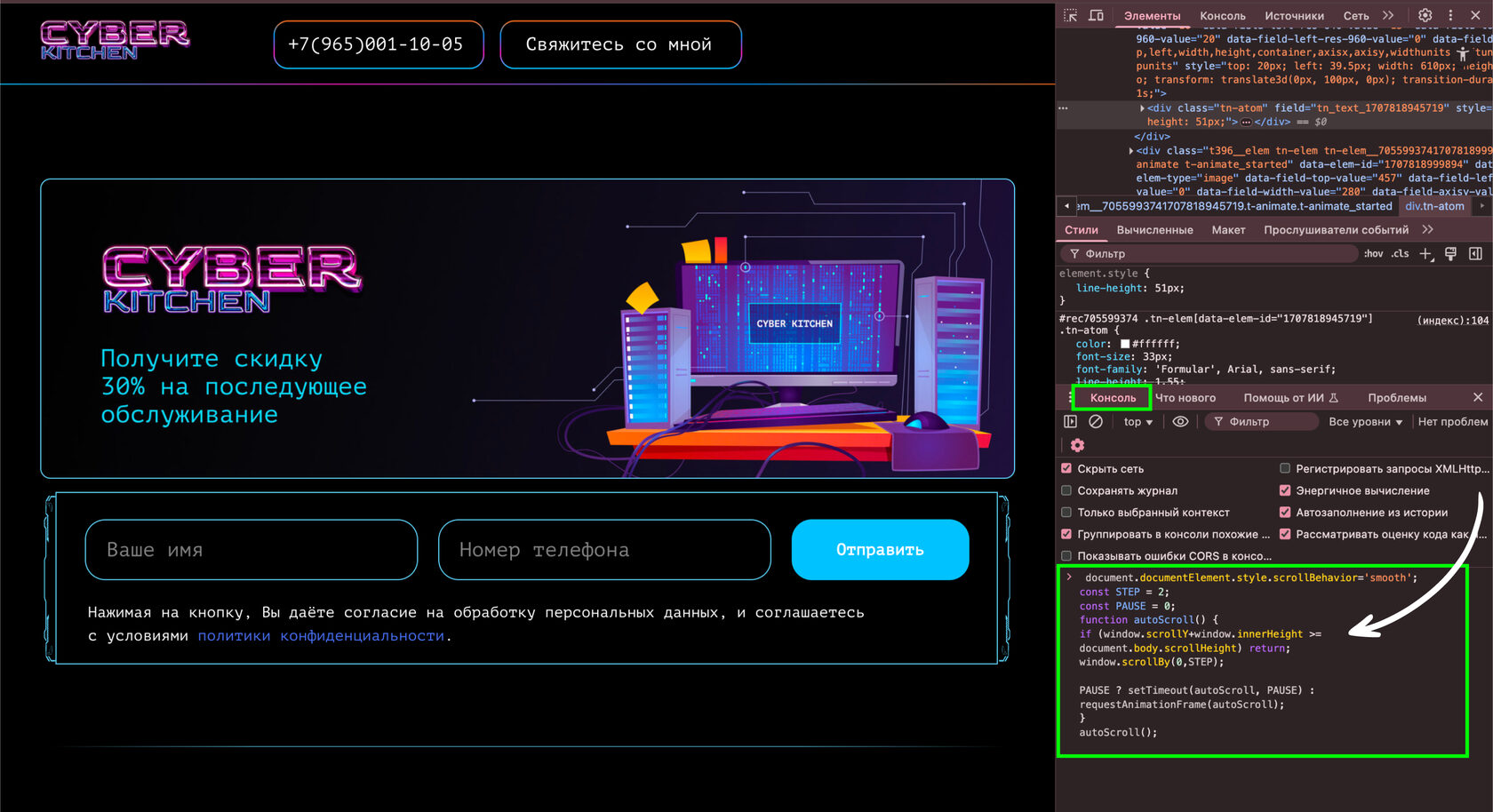Focus the console Фильтр field

(1261, 422)
